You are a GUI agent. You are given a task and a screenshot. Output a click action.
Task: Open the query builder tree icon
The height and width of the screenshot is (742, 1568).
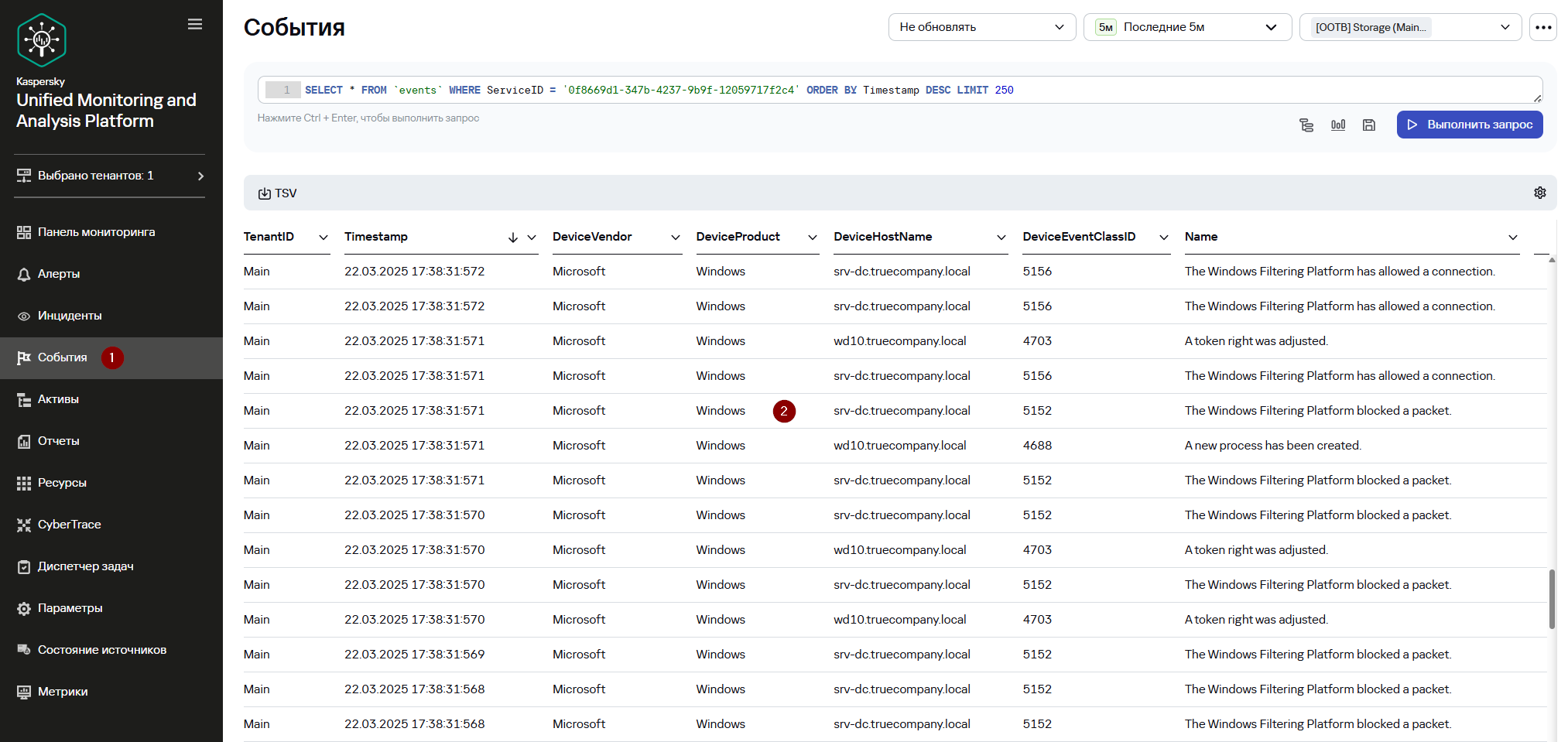click(1306, 125)
